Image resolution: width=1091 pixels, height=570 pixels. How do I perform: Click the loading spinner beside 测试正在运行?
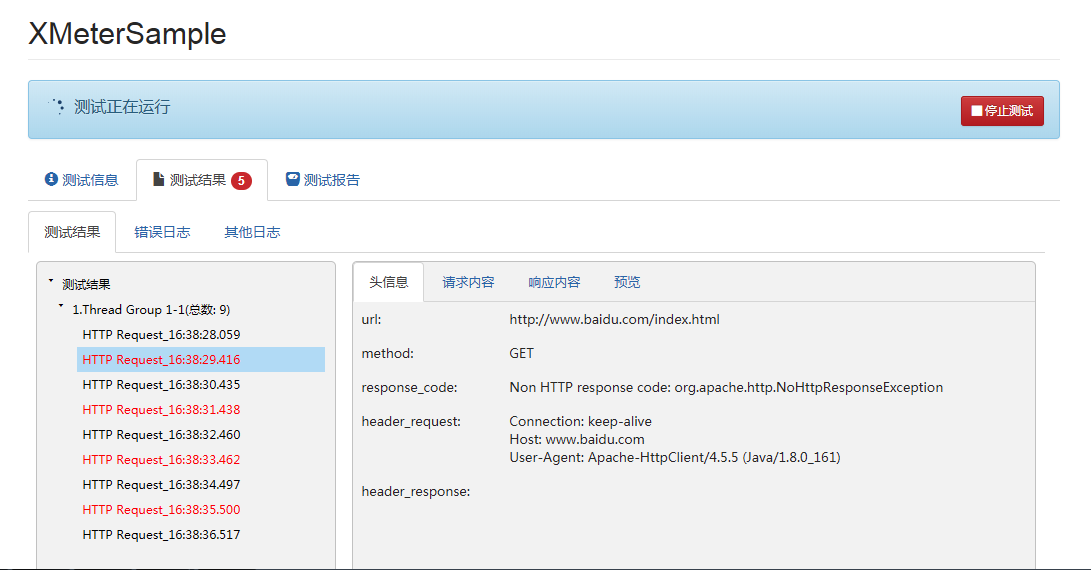pos(57,106)
